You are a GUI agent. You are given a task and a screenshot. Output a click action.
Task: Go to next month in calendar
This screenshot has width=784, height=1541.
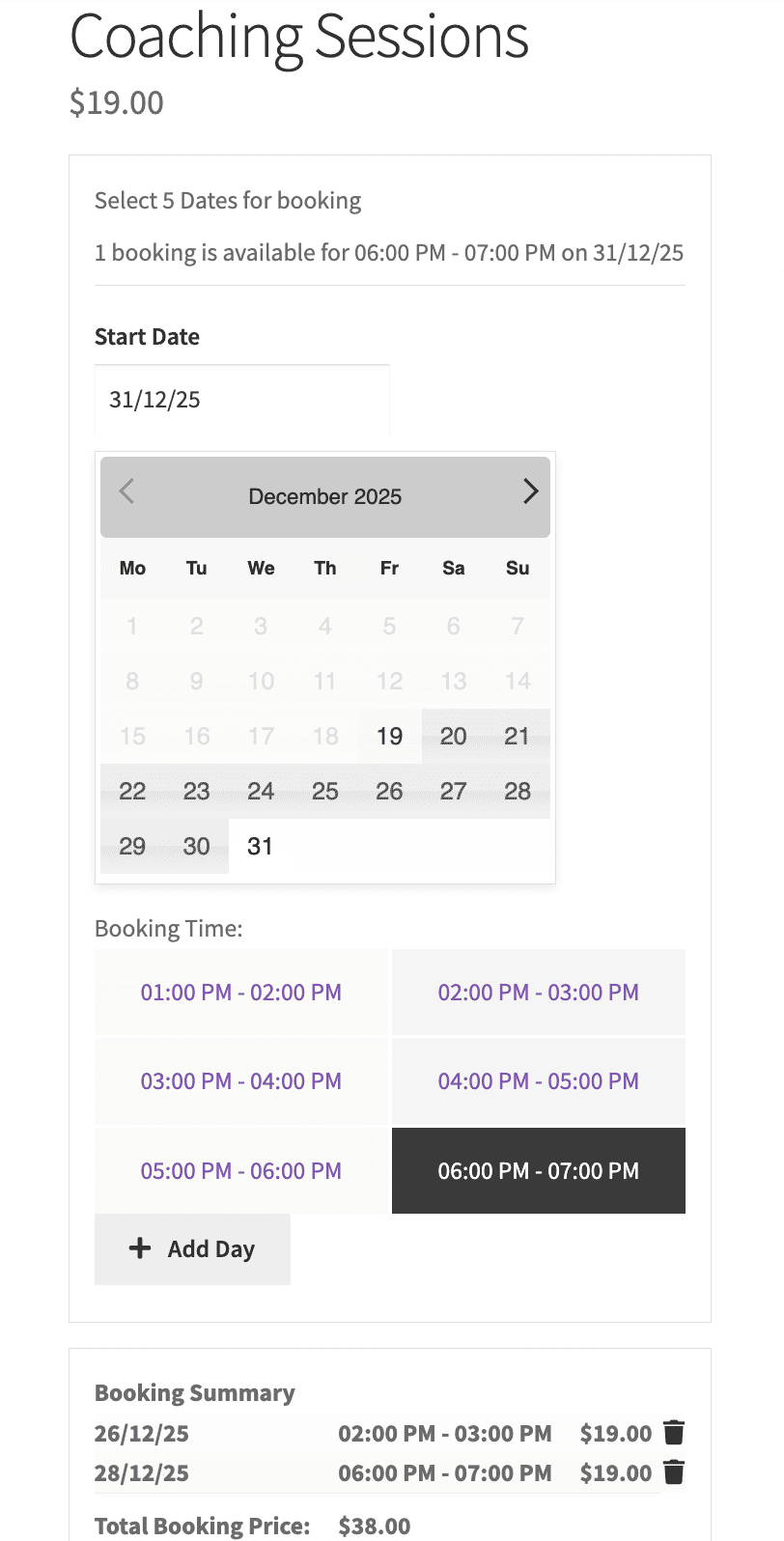click(530, 491)
